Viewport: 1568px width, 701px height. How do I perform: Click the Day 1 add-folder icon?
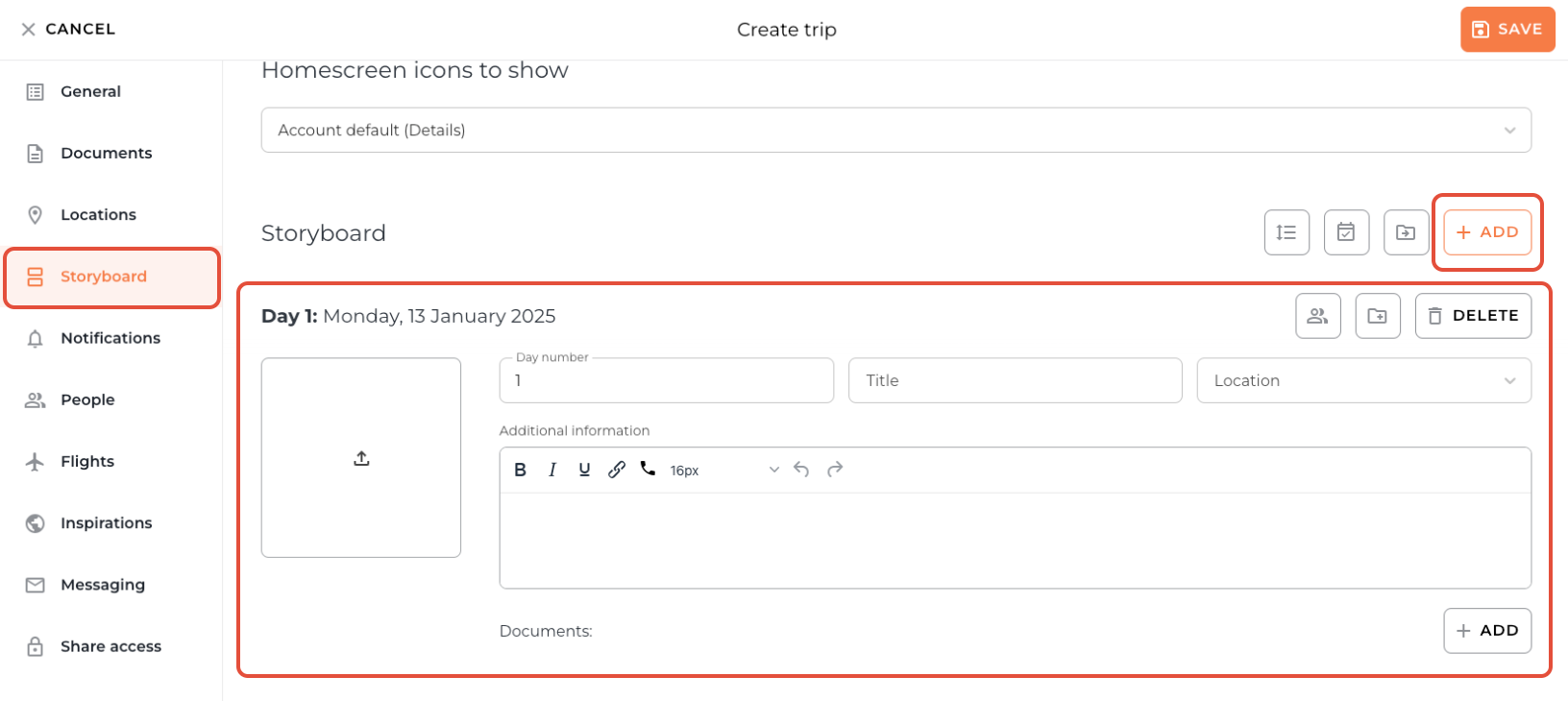1377,316
